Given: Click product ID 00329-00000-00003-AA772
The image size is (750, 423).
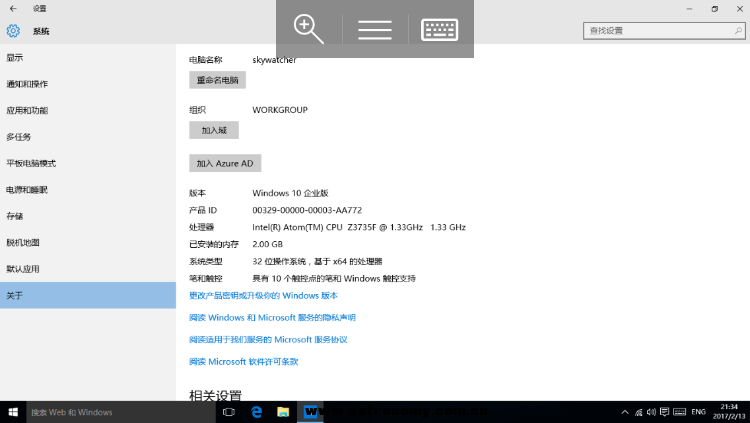Looking at the screenshot, I should (x=307, y=210).
